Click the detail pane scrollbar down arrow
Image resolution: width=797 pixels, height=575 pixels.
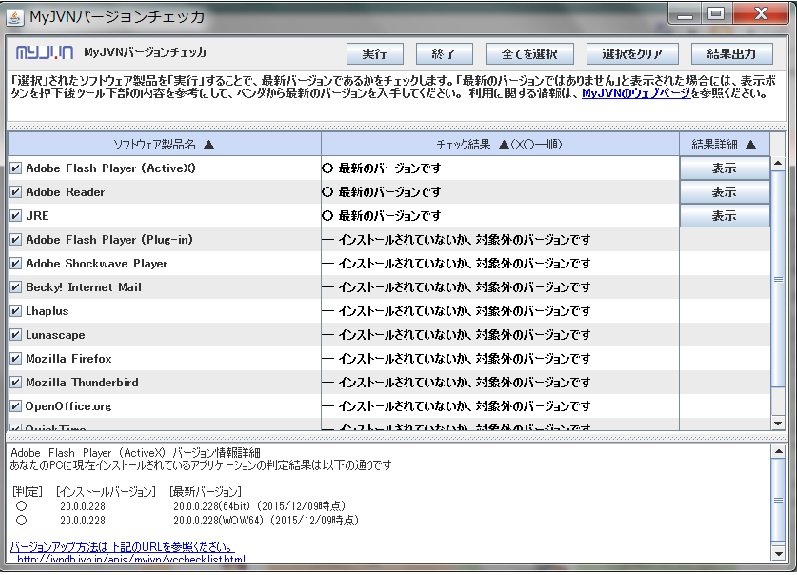778,554
